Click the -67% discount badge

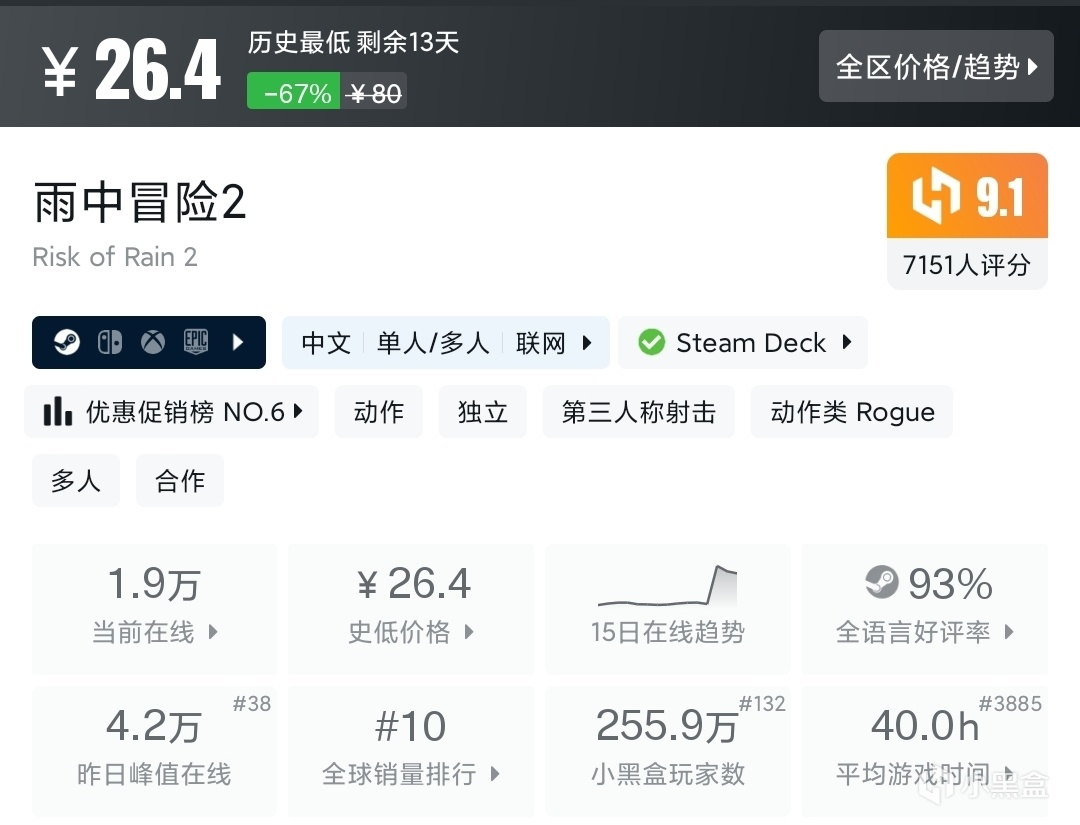(x=294, y=93)
